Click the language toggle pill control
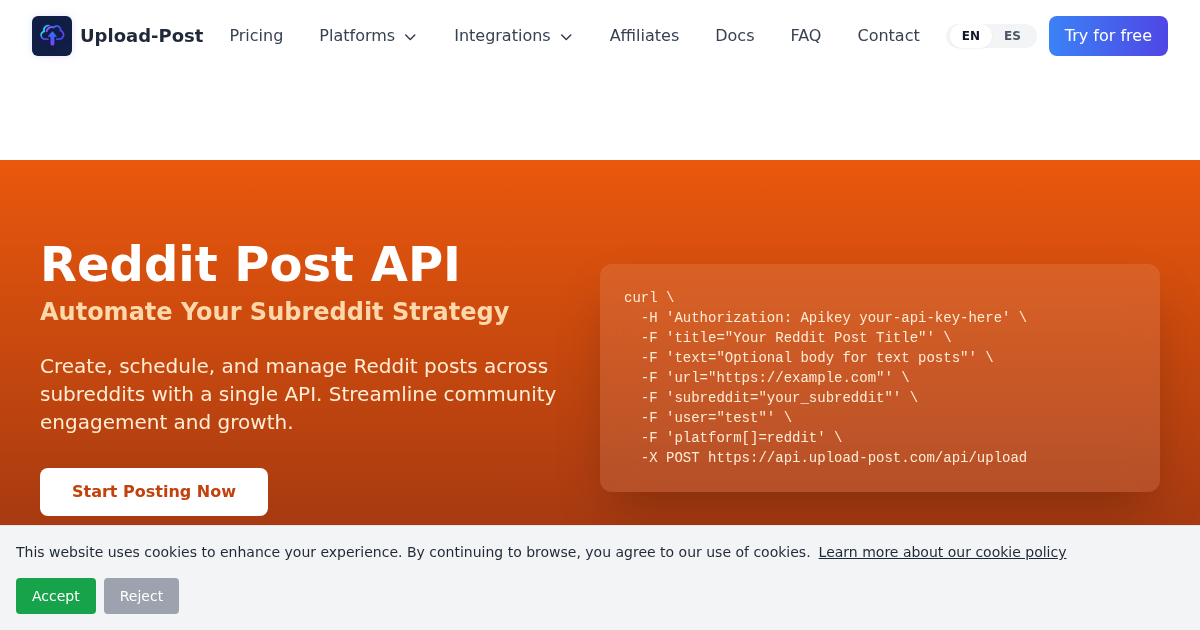1200x630 pixels. tap(991, 35)
